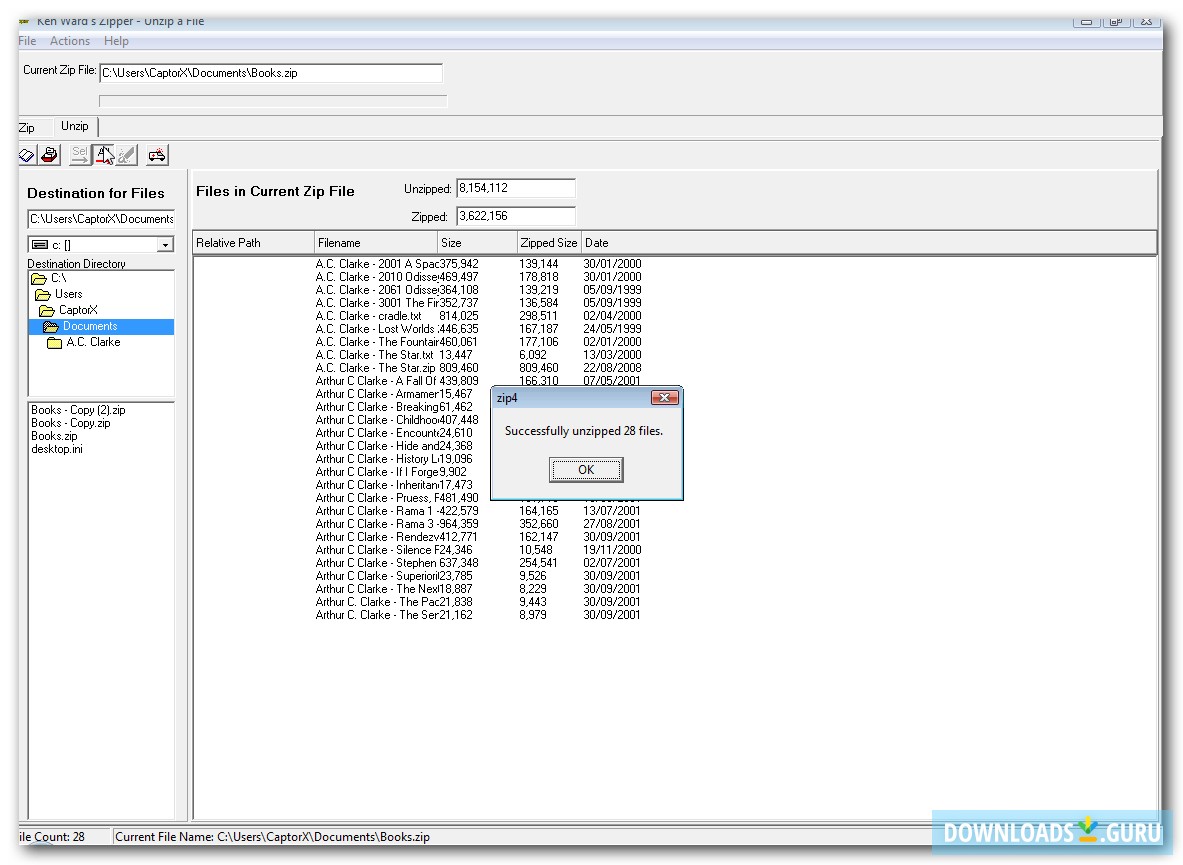Select the Arthur C Clarke - A Fall Of row
The height and width of the screenshot is (865, 1183).
[478, 381]
